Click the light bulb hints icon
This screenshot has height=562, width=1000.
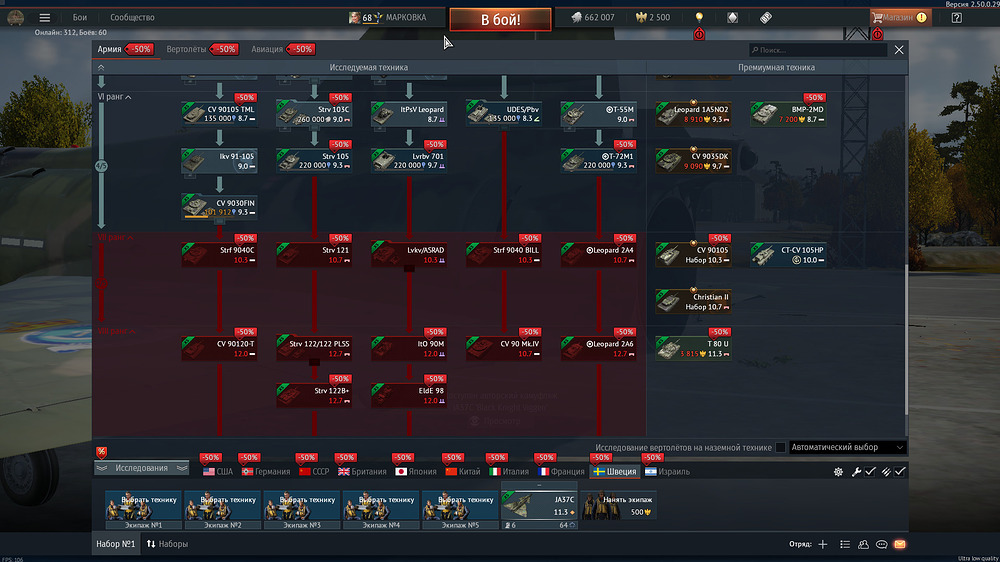tap(699, 18)
